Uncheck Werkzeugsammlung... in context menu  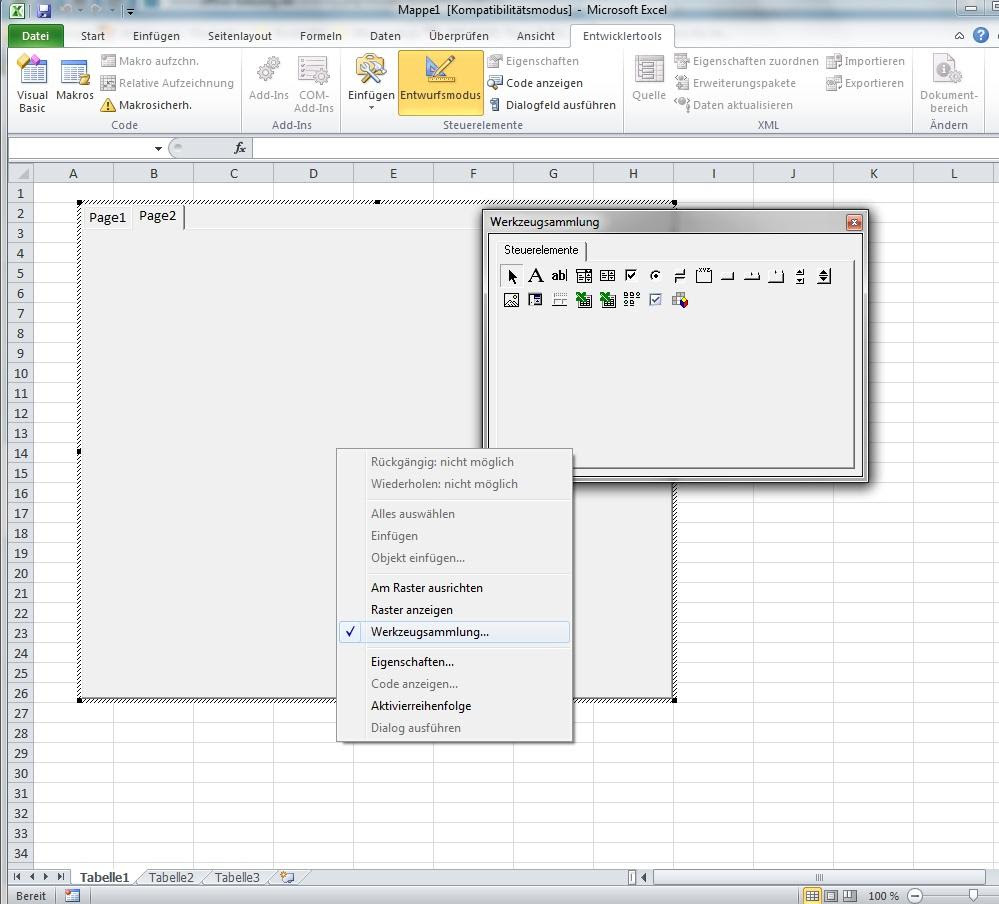[x=454, y=632]
